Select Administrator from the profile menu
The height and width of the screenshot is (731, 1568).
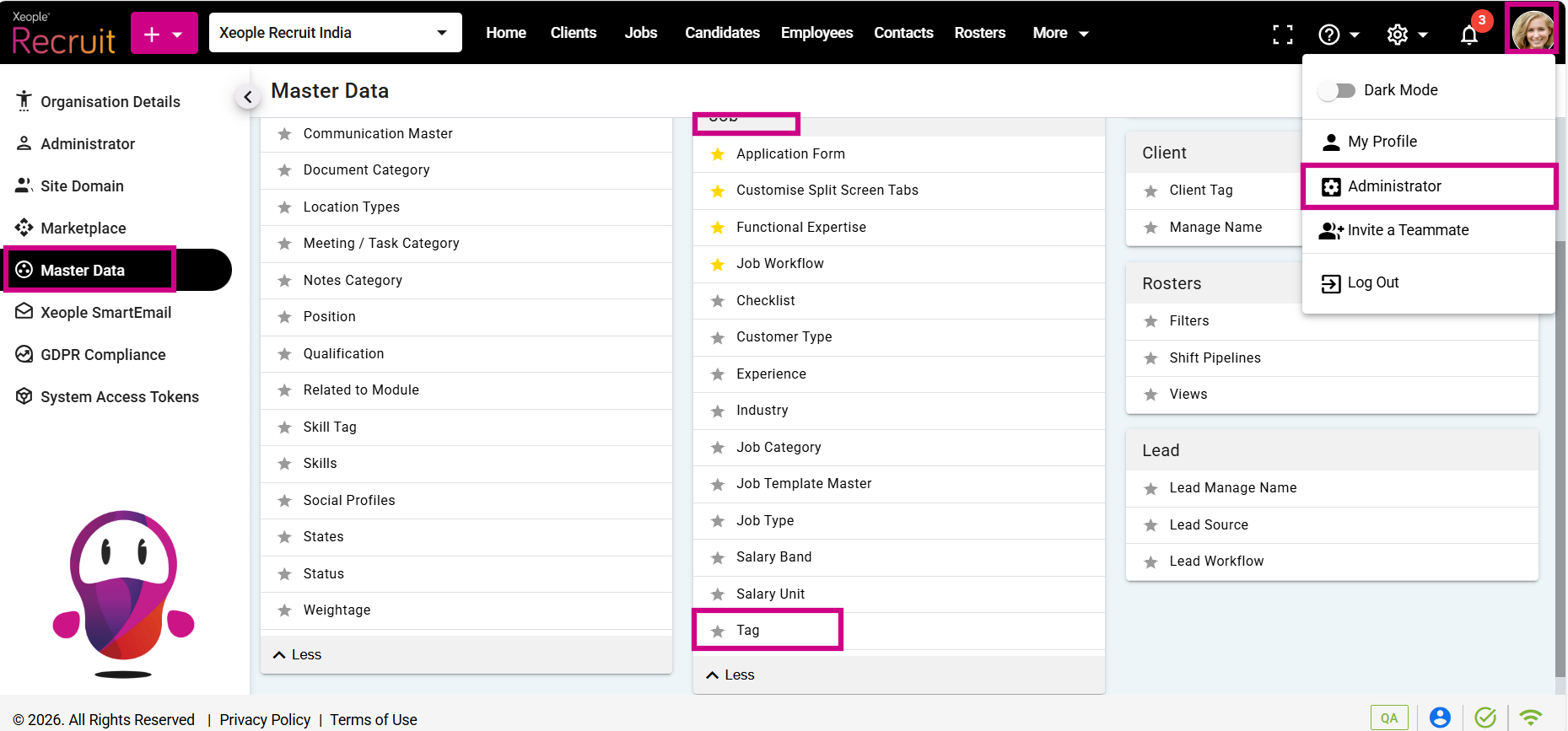pos(1393,186)
